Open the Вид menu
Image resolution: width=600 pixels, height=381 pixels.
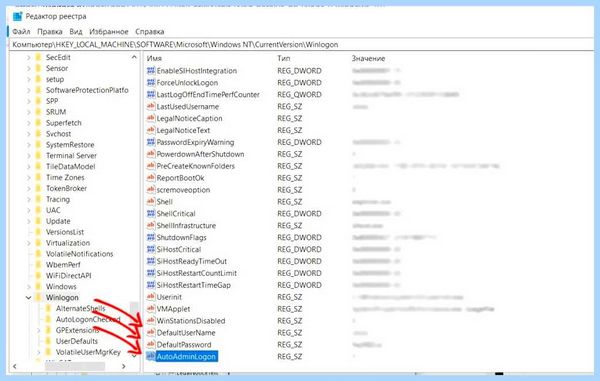(x=76, y=32)
